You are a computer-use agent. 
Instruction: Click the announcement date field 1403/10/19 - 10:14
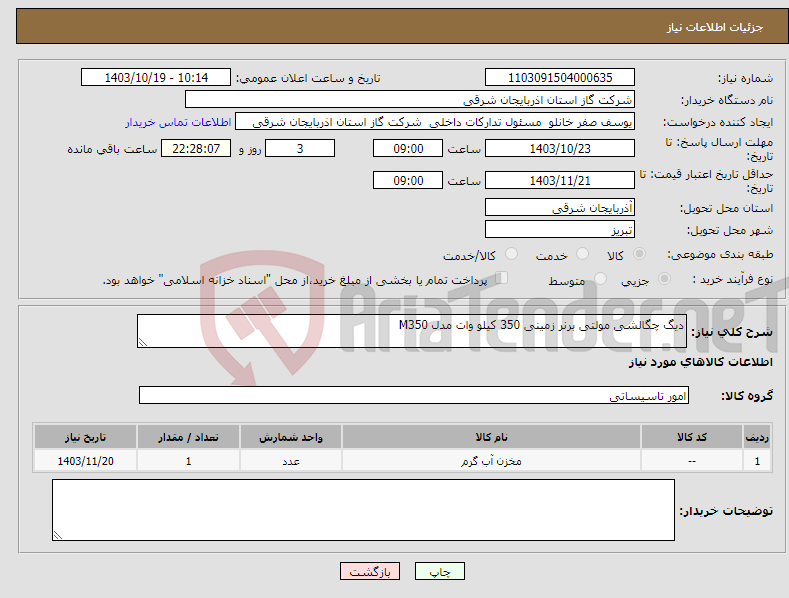pos(156,78)
